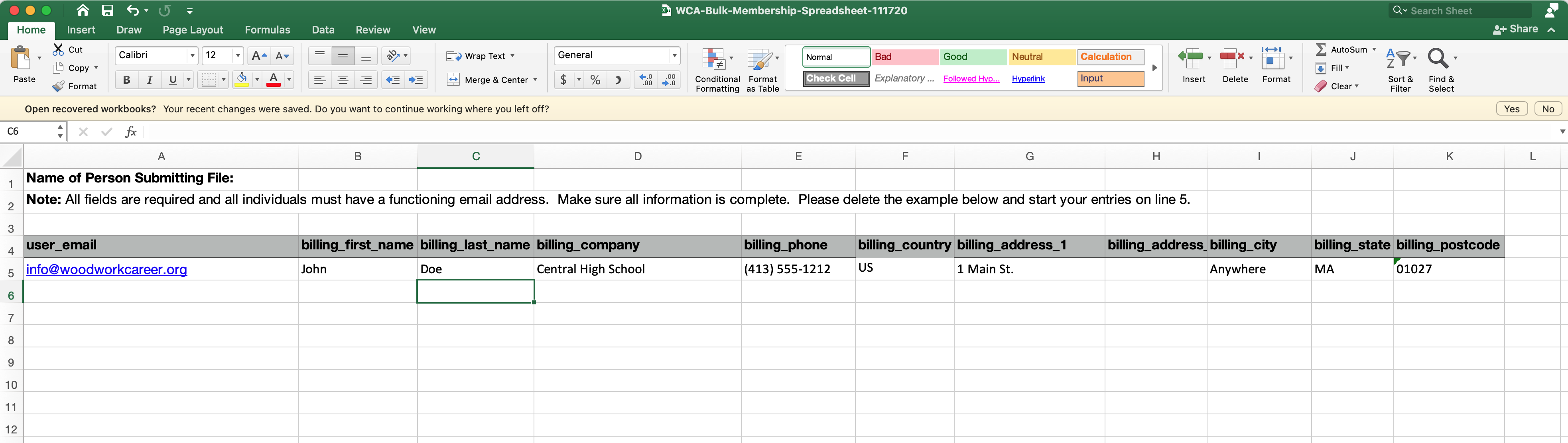The image size is (1568, 443).
Task: Switch to the Formulas ribbon tab
Action: pyautogui.click(x=267, y=30)
